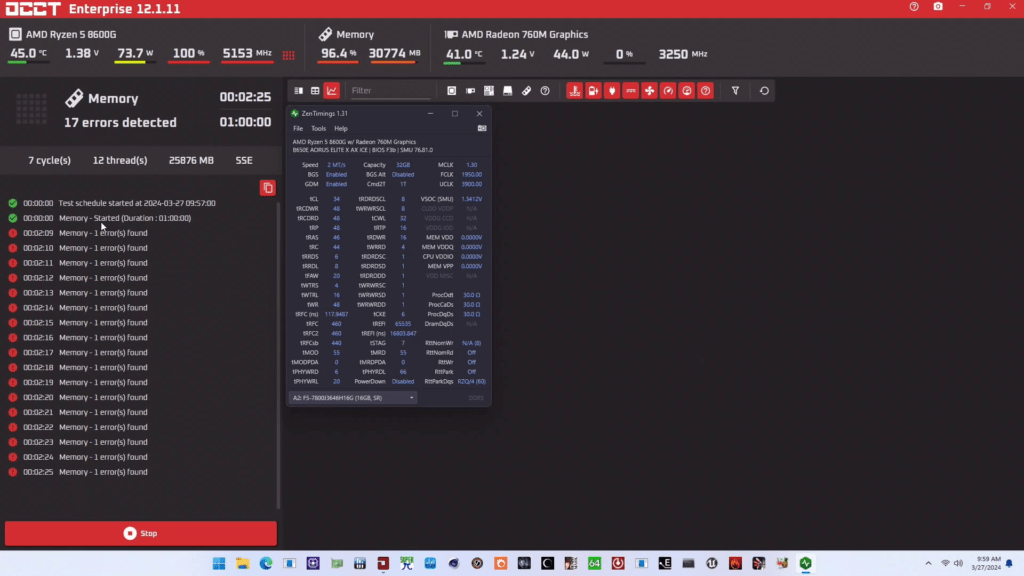This screenshot has height=576, width=1024.
Task: Toggle temperature sensors filter
Action: tap(575, 91)
